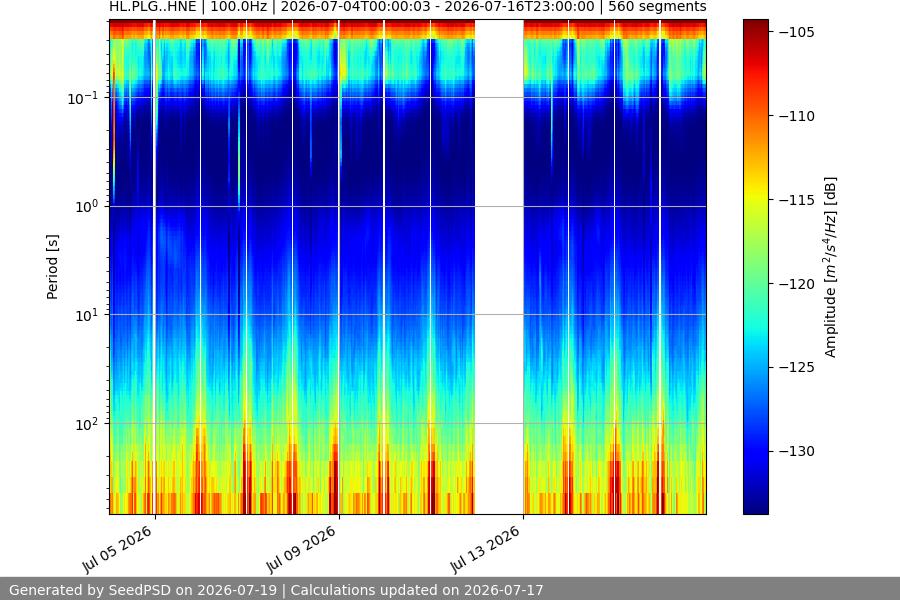Click the Jul 05 2026 date label
Image resolution: width=900 pixels, height=600 pixels.
118,549
